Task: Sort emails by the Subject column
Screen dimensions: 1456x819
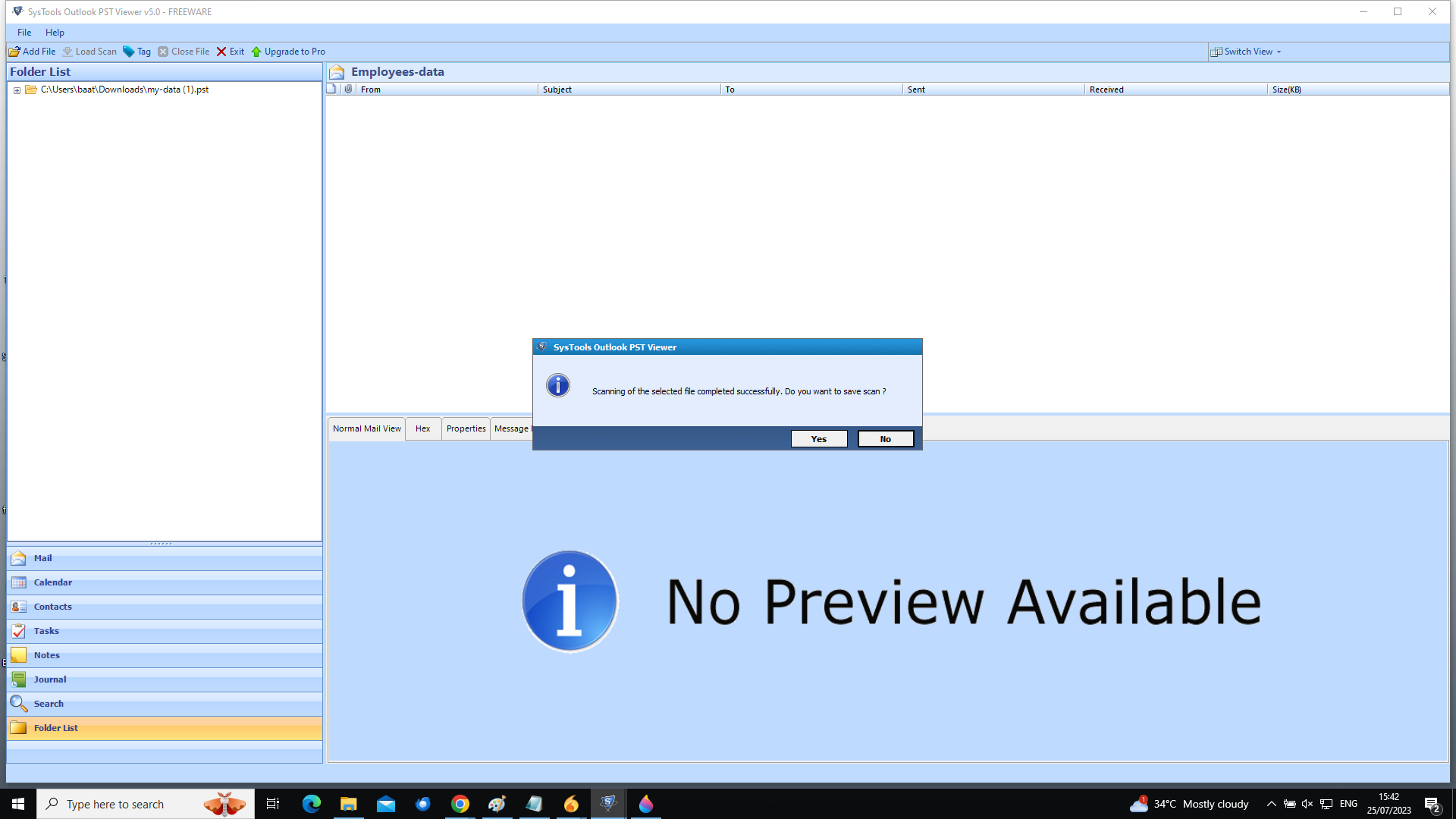Action: [x=629, y=89]
